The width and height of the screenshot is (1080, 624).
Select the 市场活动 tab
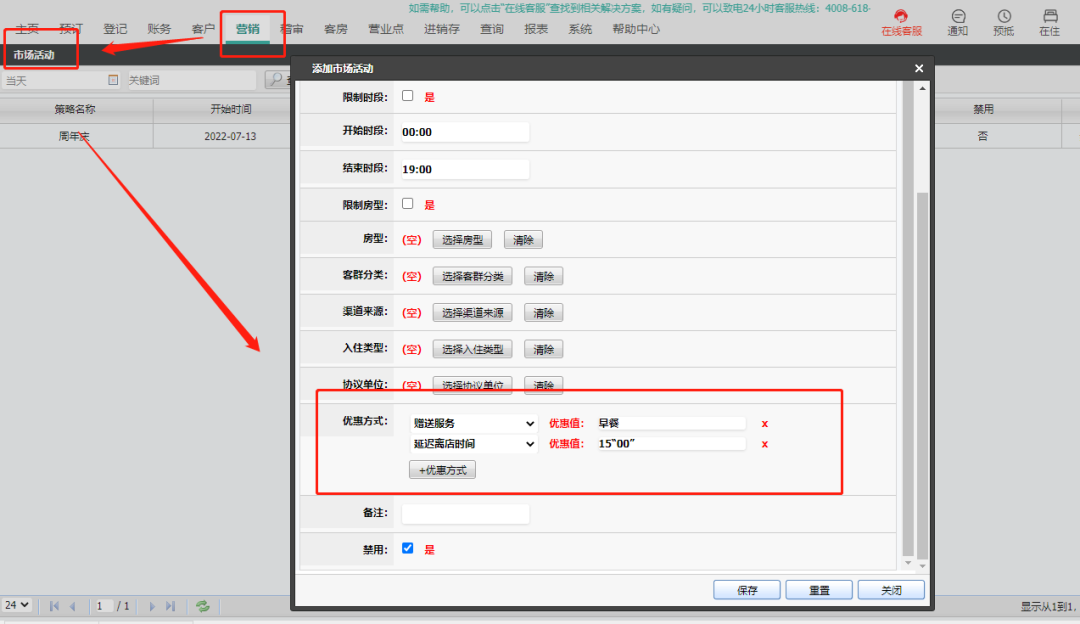[x=34, y=55]
